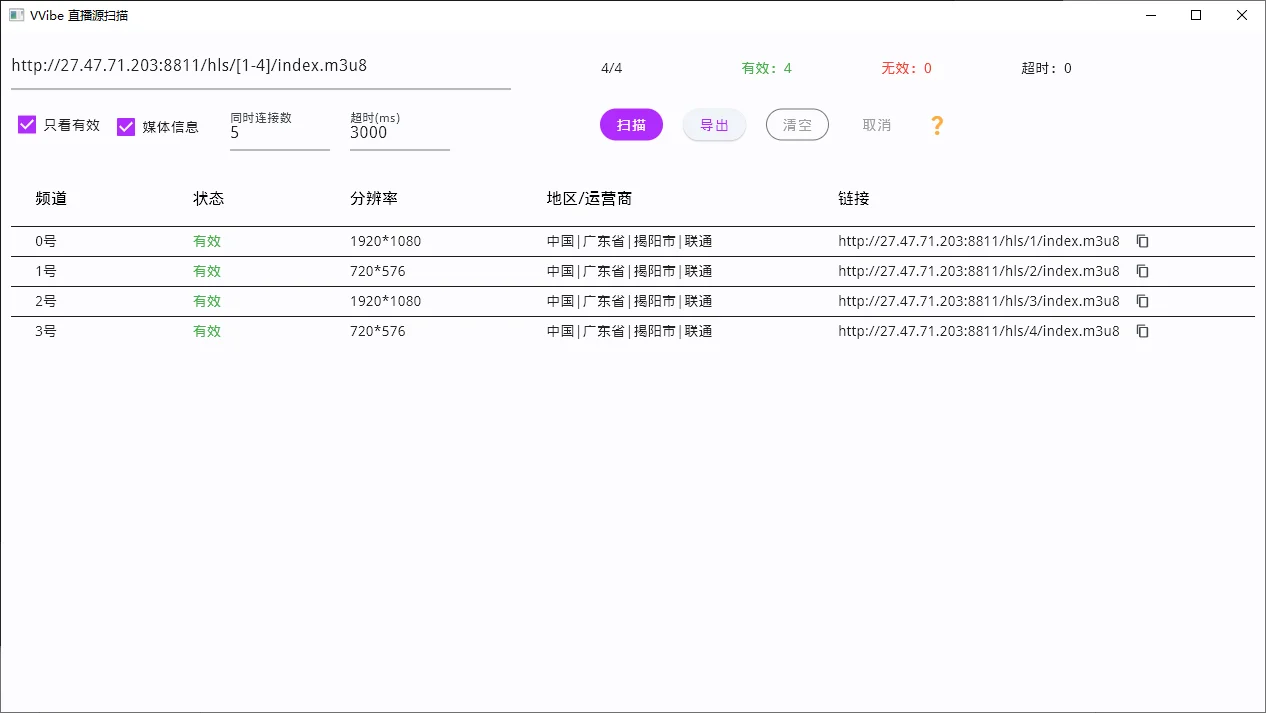Click 720*576 resolution in 1号 row
Image resolution: width=1266 pixels, height=713 pixels.
click(378, 271)
